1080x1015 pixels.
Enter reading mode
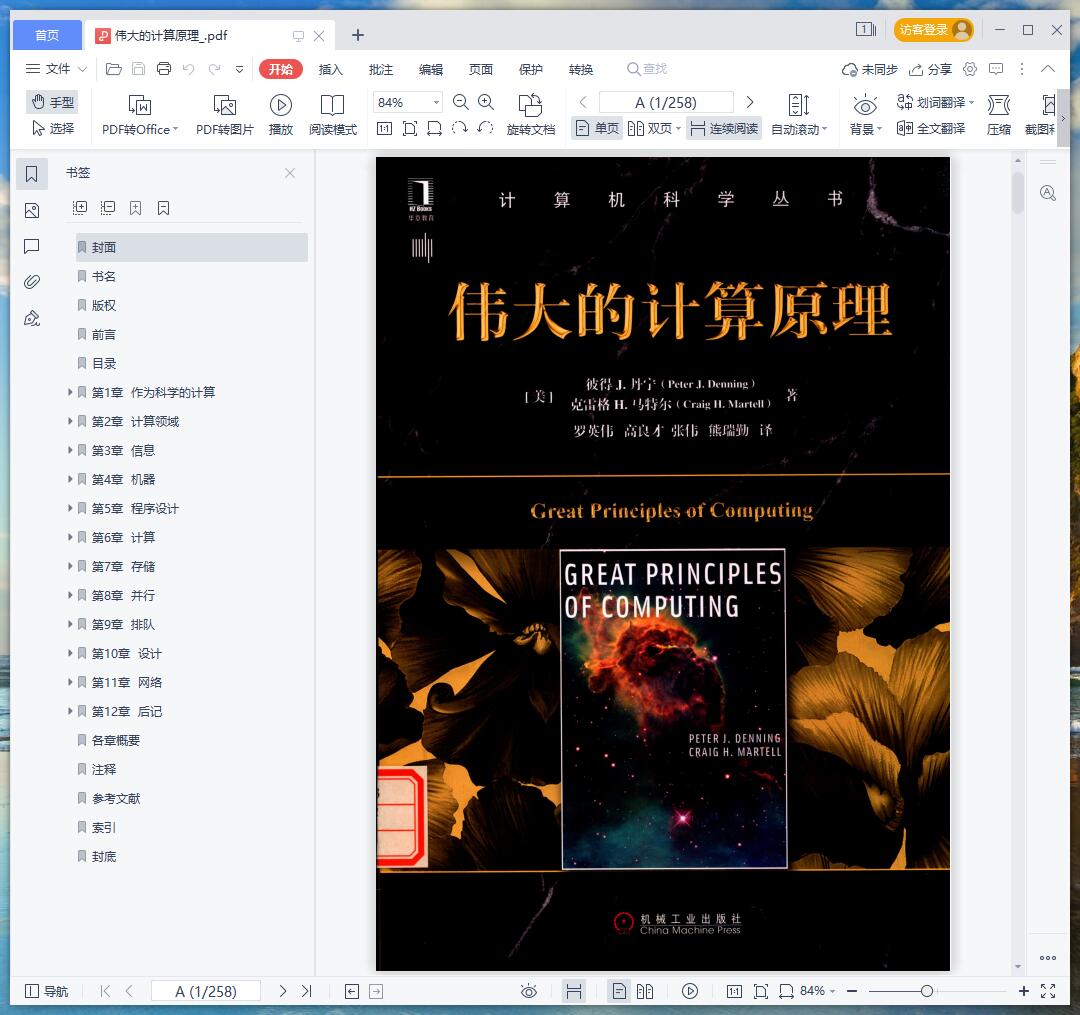click(x=333, y=114)
